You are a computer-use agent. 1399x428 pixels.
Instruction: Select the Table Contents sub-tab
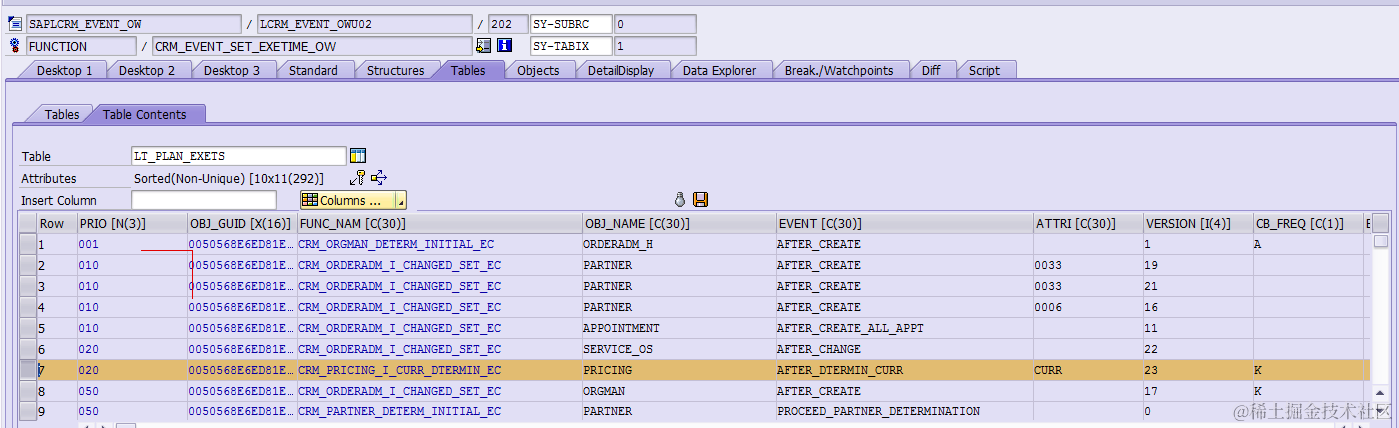[x=145, y=115]
